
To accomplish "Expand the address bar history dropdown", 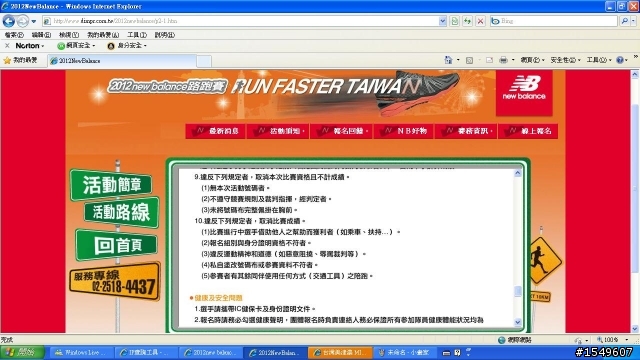I will point(443,21).
